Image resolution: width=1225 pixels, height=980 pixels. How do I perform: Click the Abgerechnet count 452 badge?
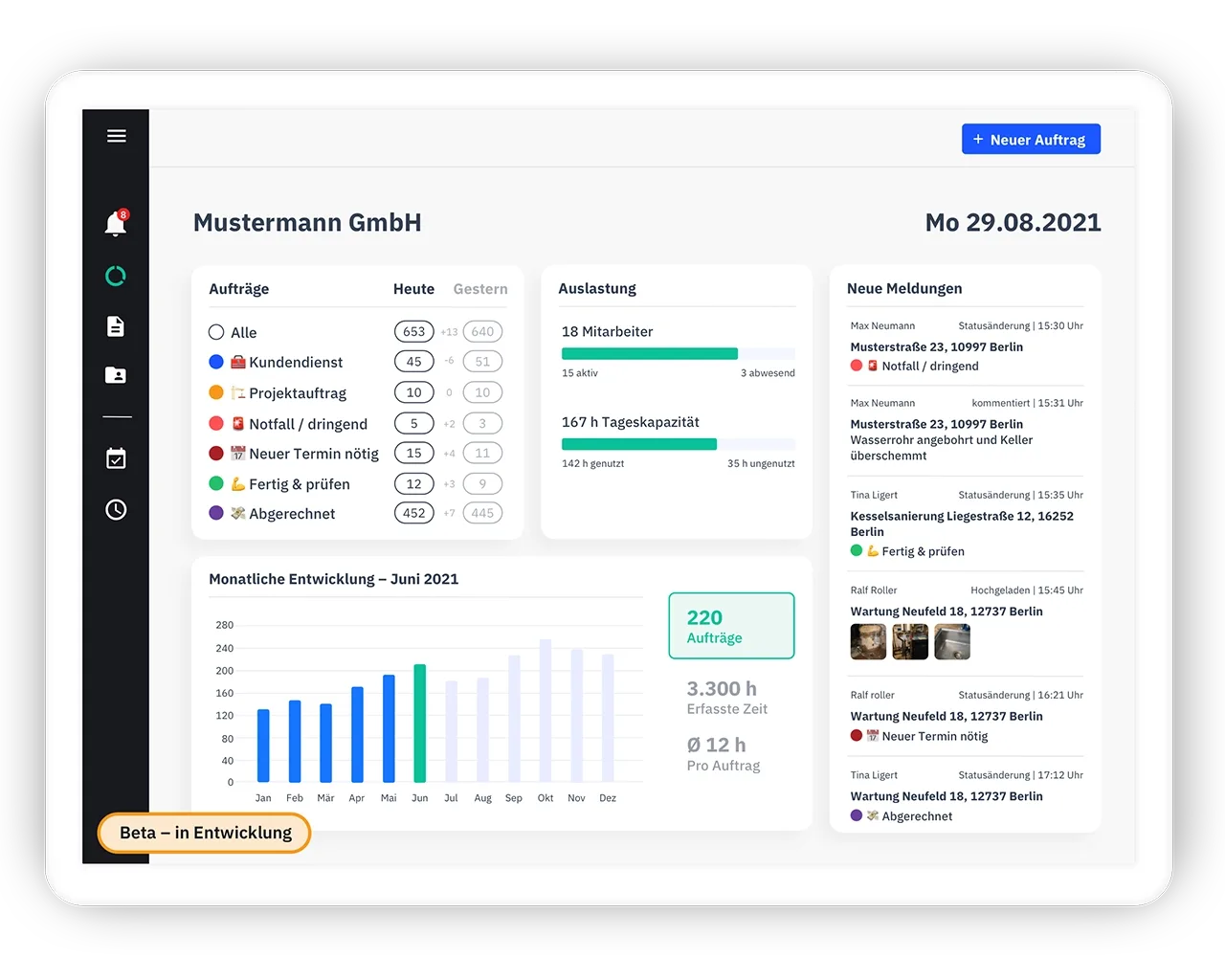[x=413, y=513]
